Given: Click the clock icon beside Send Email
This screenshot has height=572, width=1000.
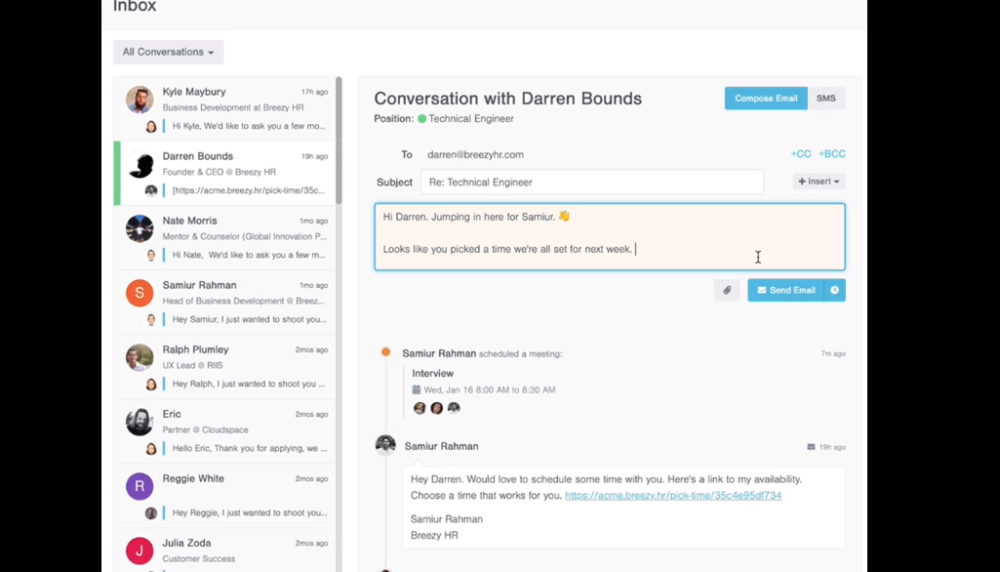Looking at the screenshot, I should coord(835,290).
